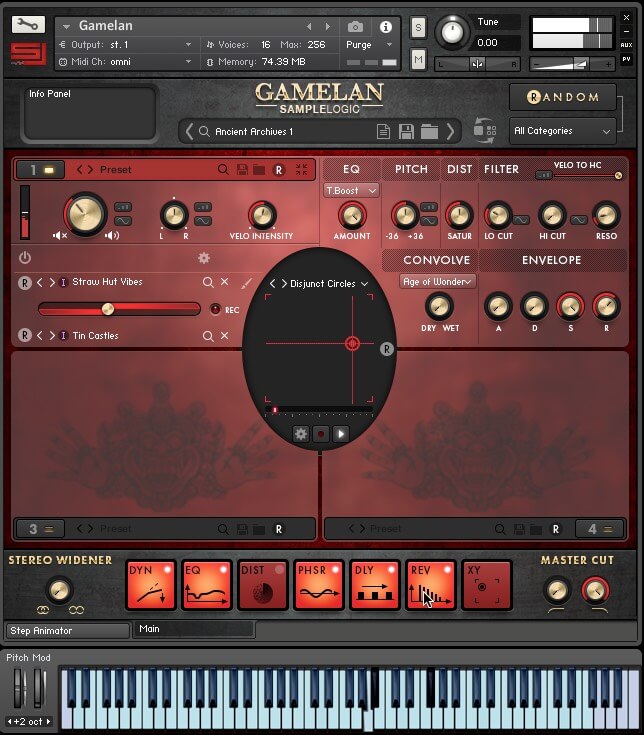Select the DIST tab in core
The image size is (644, 735).
[459, 169]
